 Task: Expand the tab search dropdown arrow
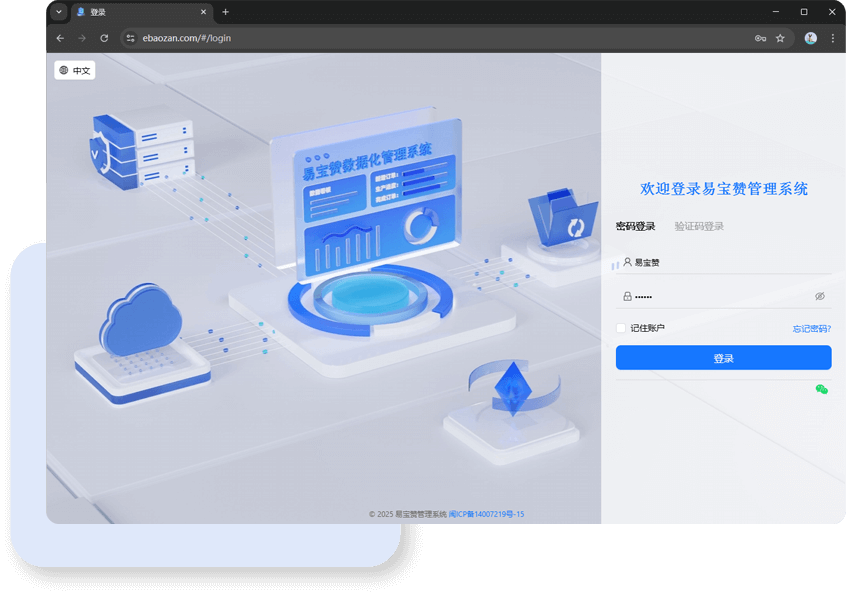(58, 12)
